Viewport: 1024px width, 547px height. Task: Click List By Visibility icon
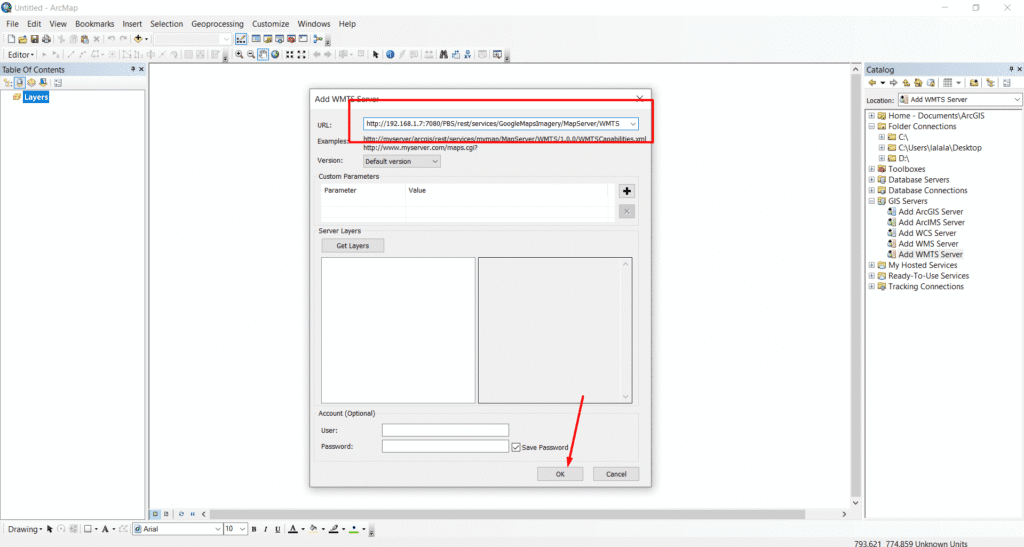click(31, 83)
